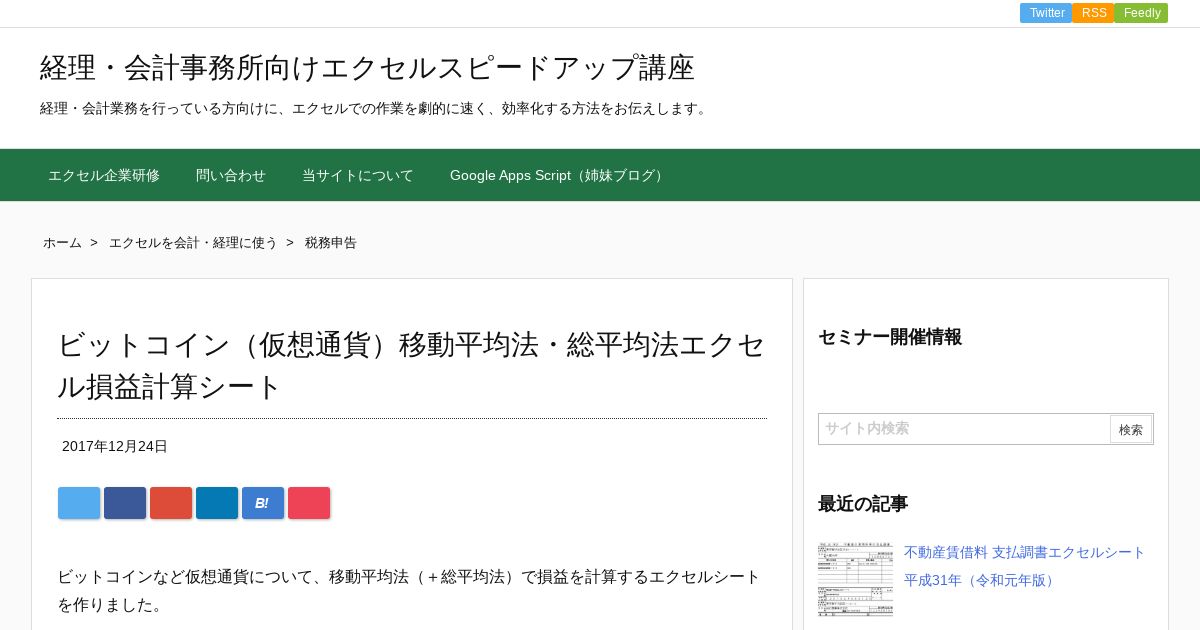Click the red Google+ share button
Image resolution: width=1200 pixels, height=630 pixels.
[171, 503]
